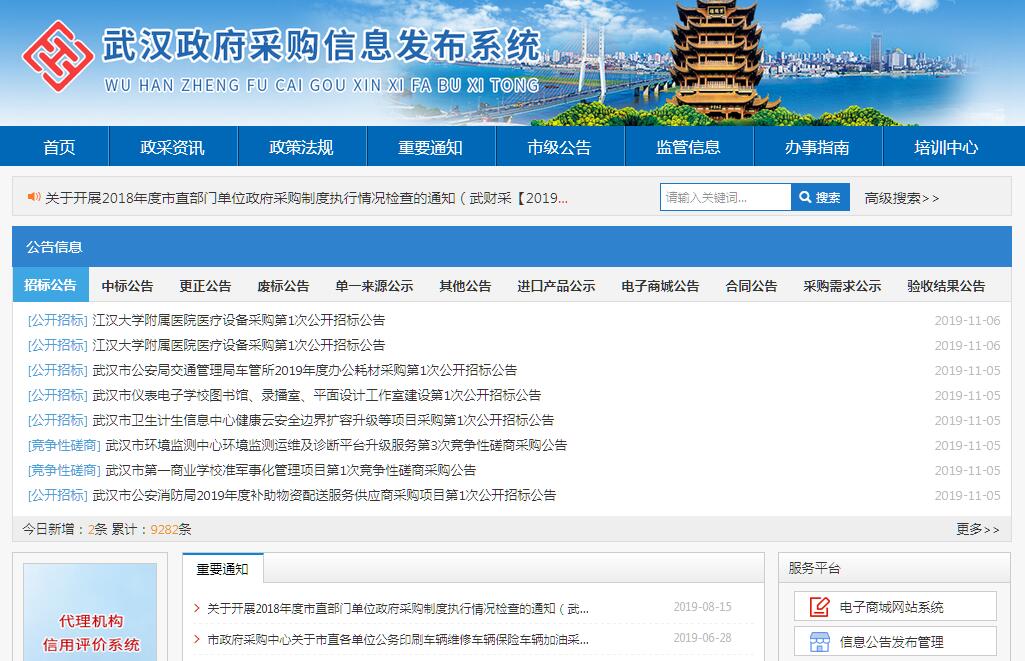Expand announcements list via 更多>> link
Image resolution: width=1025 pixels, height=661 pixels.
coord(977,529)
